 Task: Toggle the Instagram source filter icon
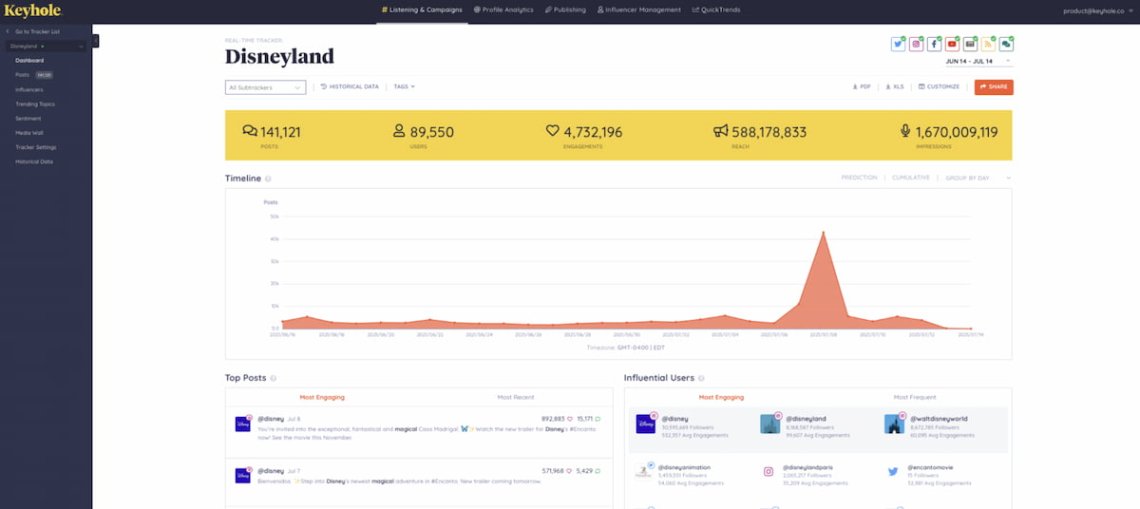coord(916,44)
